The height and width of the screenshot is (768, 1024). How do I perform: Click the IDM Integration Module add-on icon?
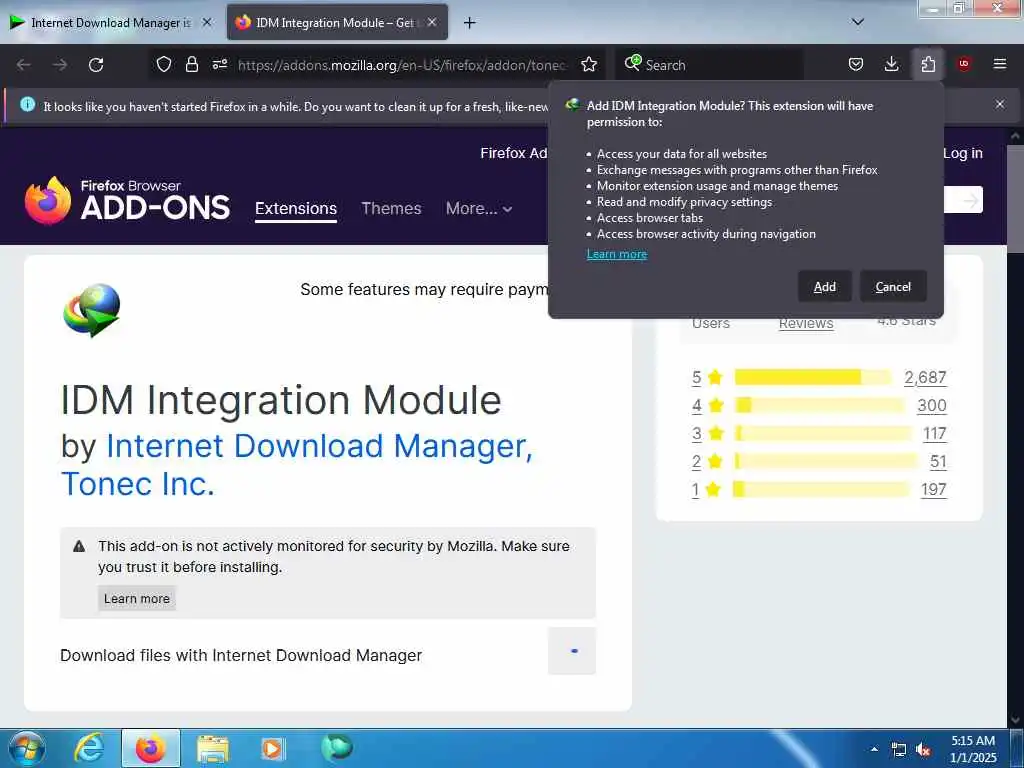91,310
